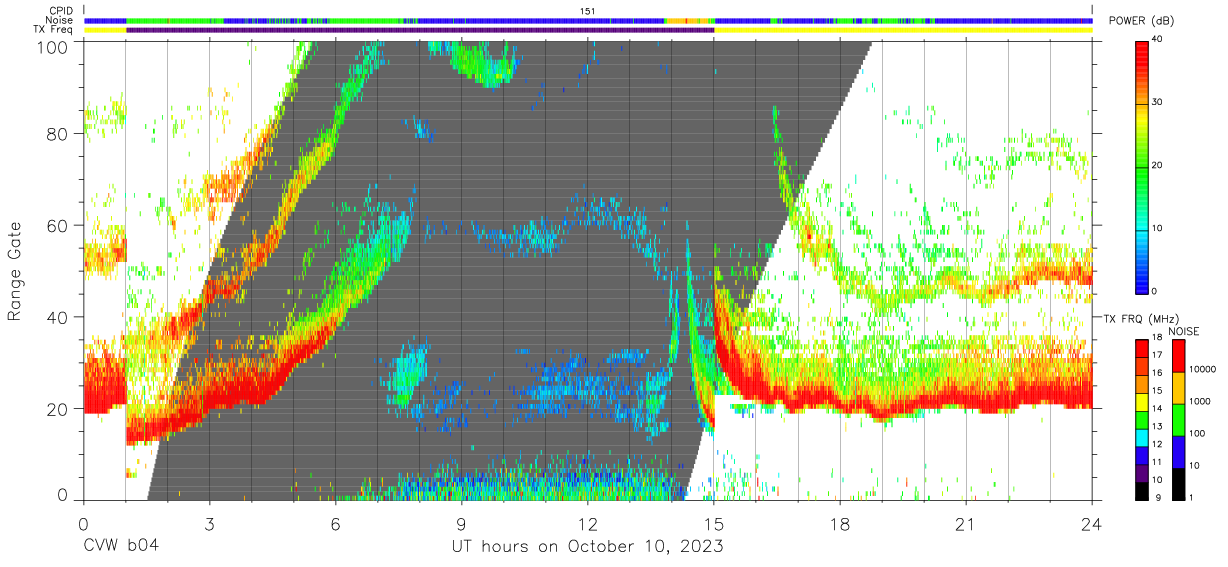Click the Range Gate axis label "100"
The width and height of the screenshot is (1228, 567).
54,46
